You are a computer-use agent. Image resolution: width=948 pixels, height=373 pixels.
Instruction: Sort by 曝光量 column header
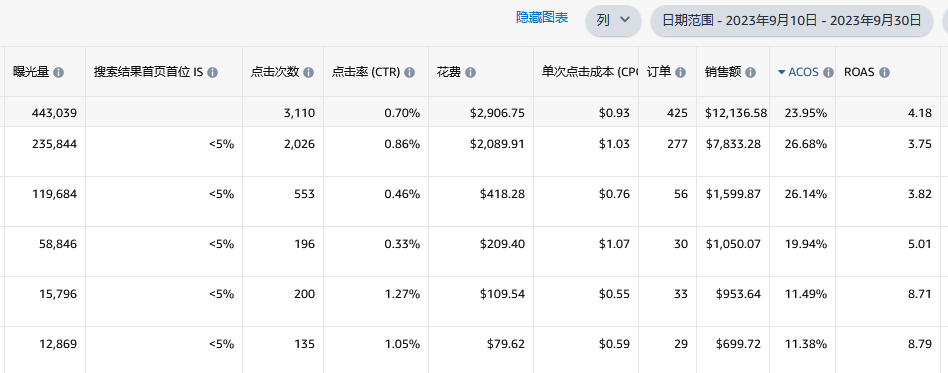coord(31,73)
